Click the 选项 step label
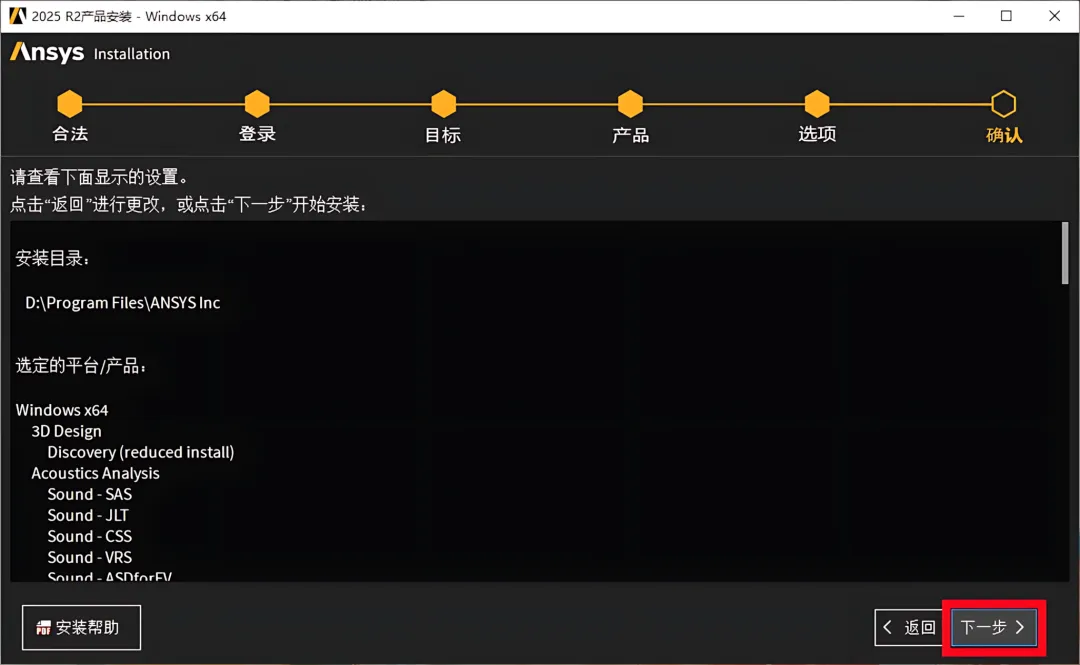The height and width of the screenshot is (665, 1080). tap(817, 134)
